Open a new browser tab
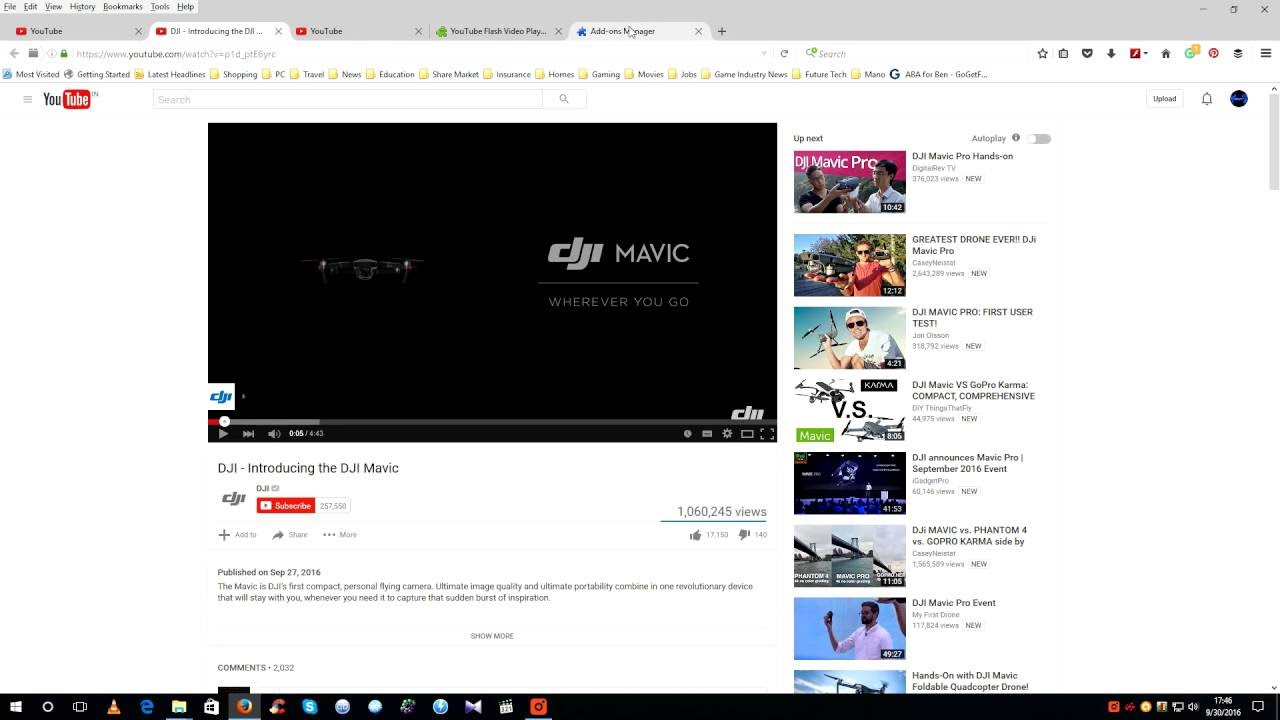This screenshot has width=1280, height=720. click(x=722, y=31)
